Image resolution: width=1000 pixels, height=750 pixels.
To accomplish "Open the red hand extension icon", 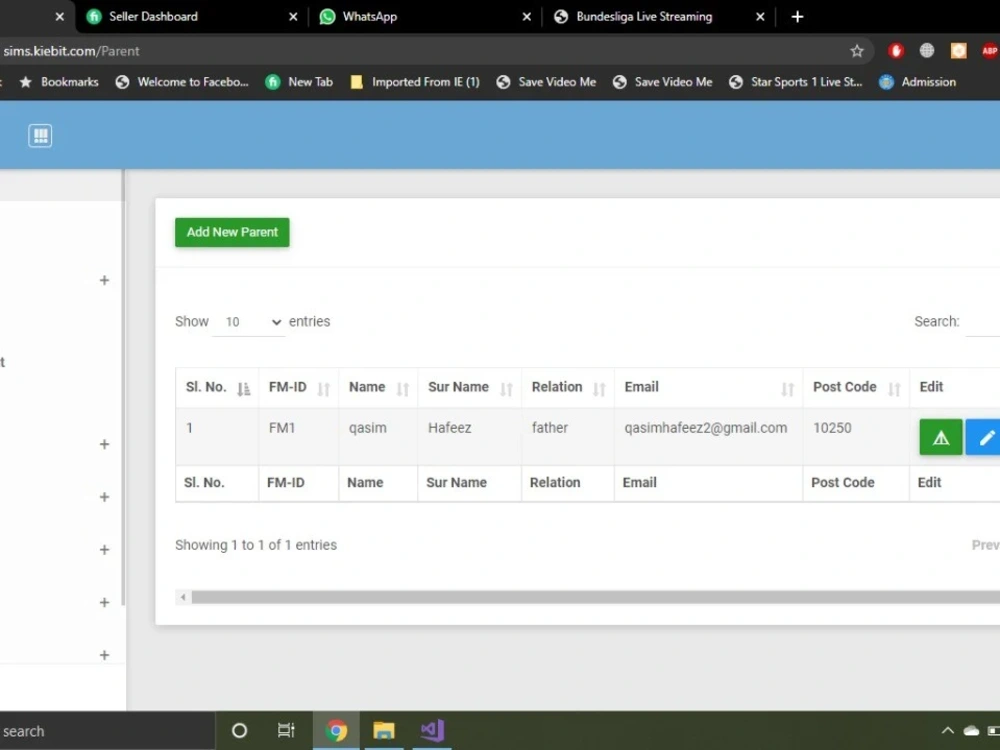I will pyautogui.click(x=895, y=51).
